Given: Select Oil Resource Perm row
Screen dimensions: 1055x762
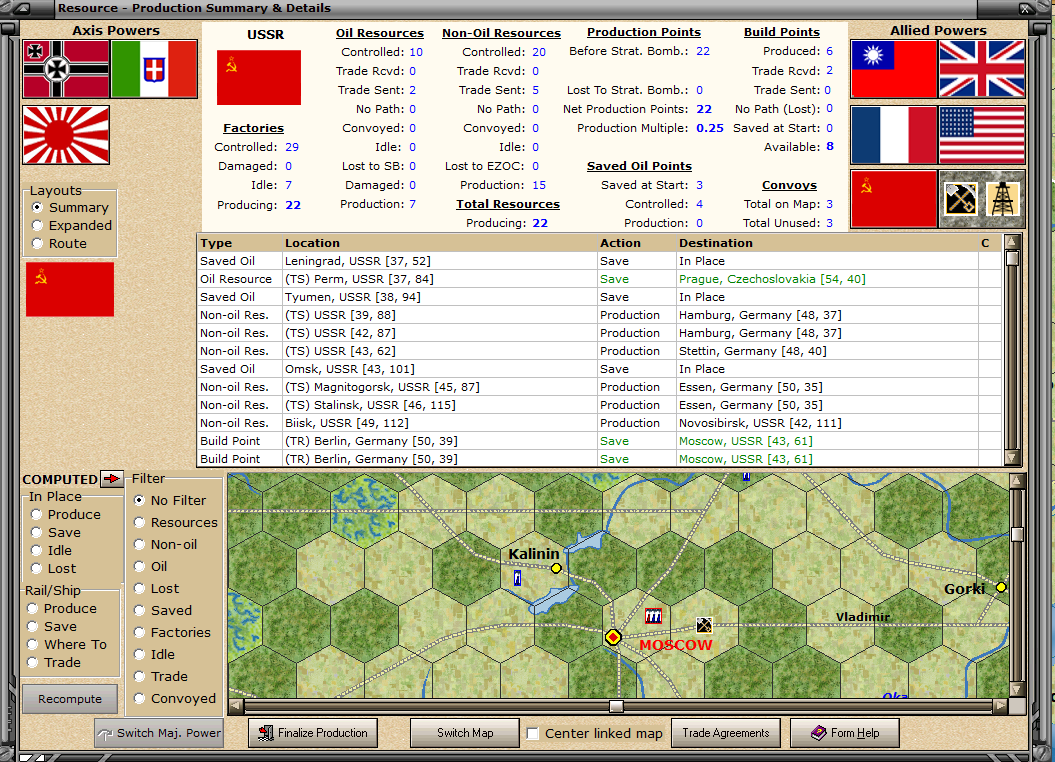Looking at the screenshot, I should point(599,279).
